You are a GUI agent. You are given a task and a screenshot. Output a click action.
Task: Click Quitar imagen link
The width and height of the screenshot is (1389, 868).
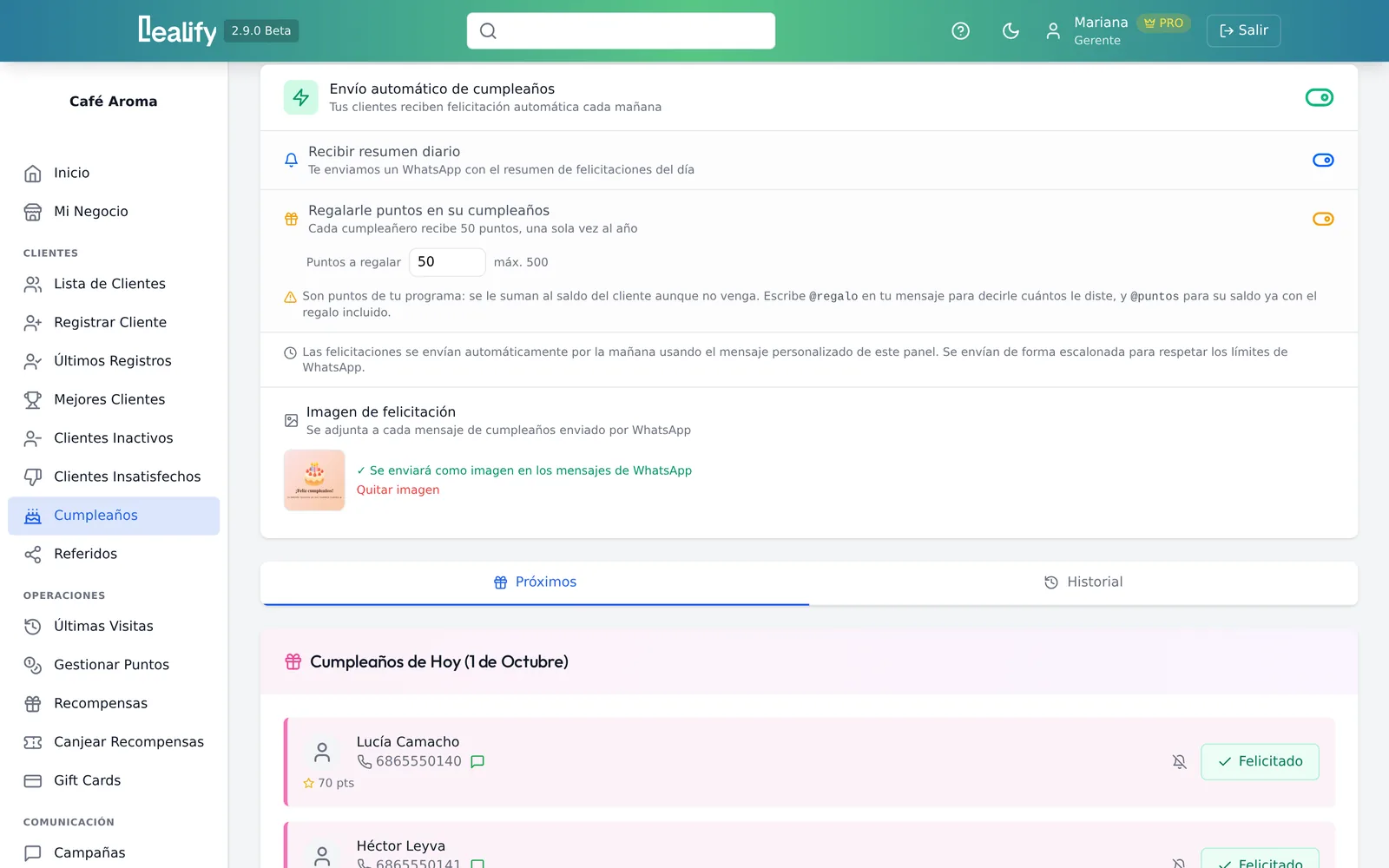pyautogui.click(x=398, y=490)
